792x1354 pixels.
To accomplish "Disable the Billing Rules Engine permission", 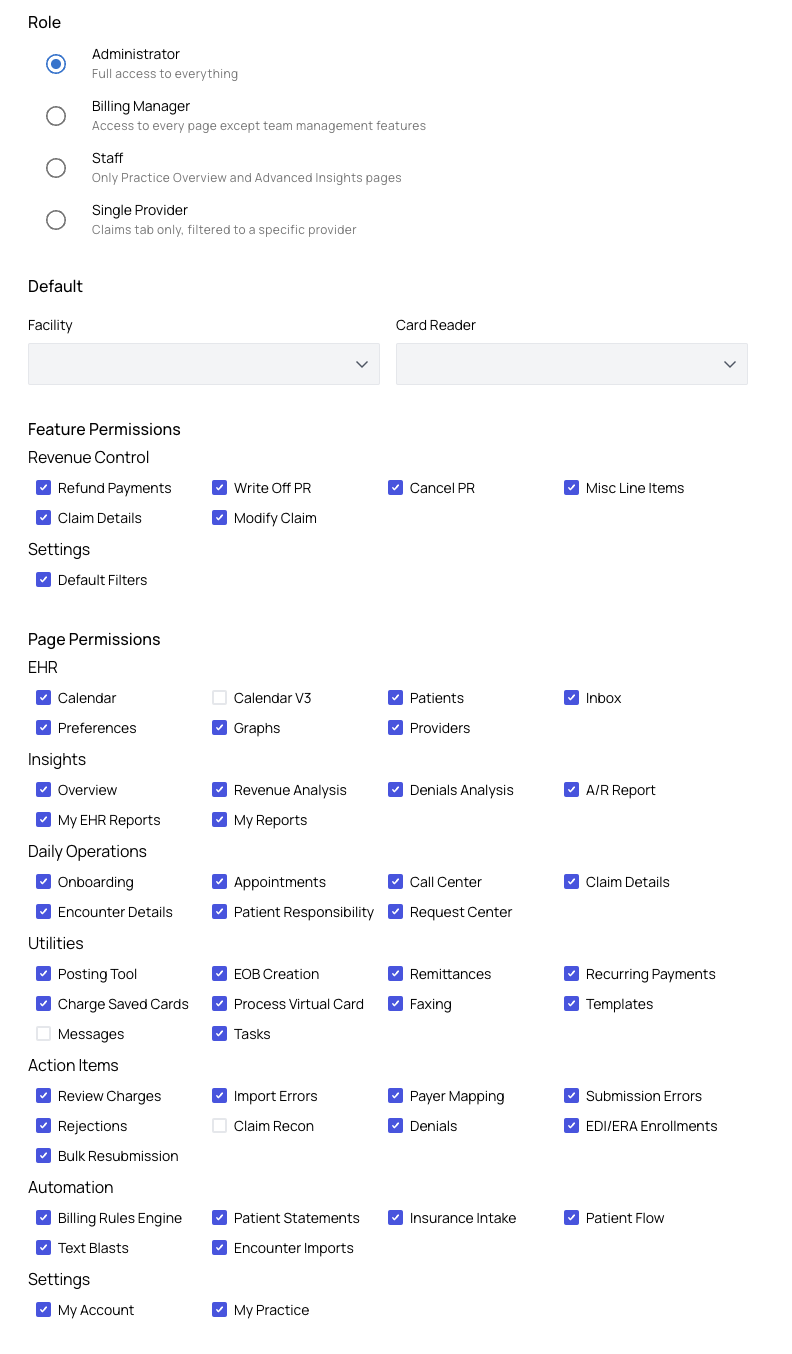I will (x=43, y=1217).
